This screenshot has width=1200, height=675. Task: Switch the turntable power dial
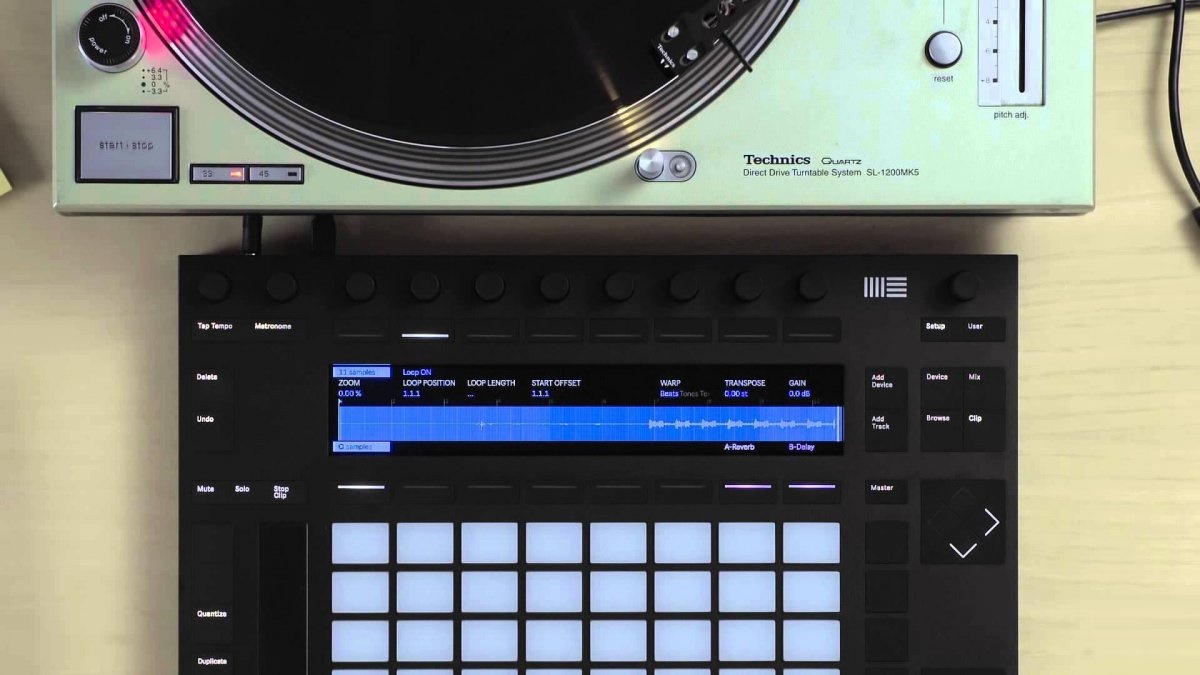click(111, 36)
